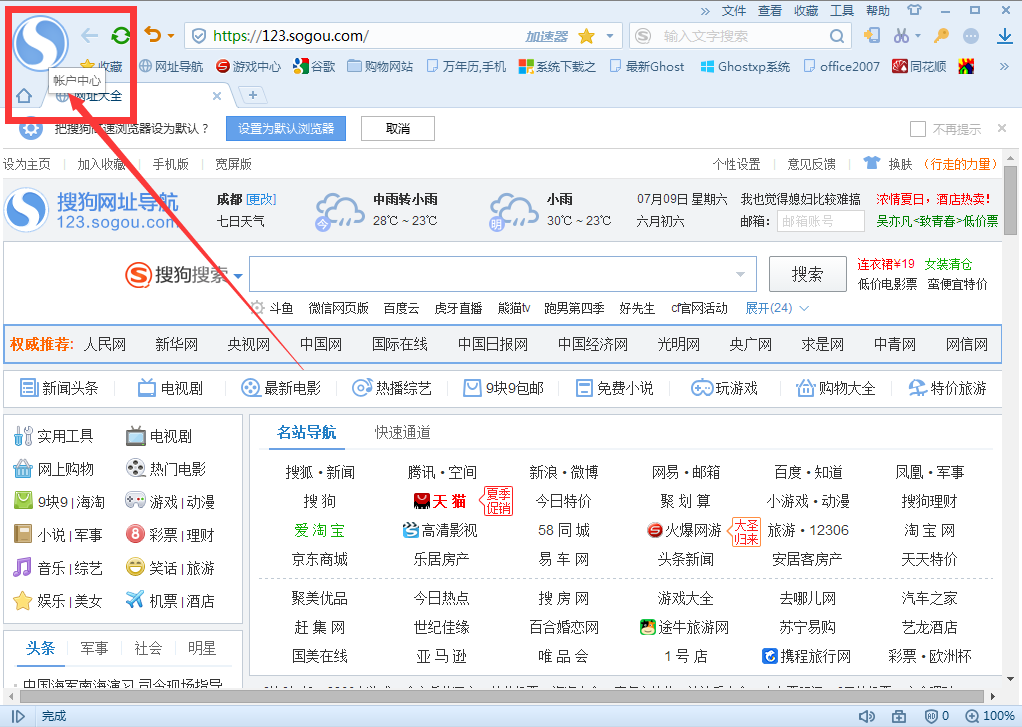Screen dimensions: 1022x727
Task: Click the sidebar panel icon in the status bar
Action: [18, 716]
